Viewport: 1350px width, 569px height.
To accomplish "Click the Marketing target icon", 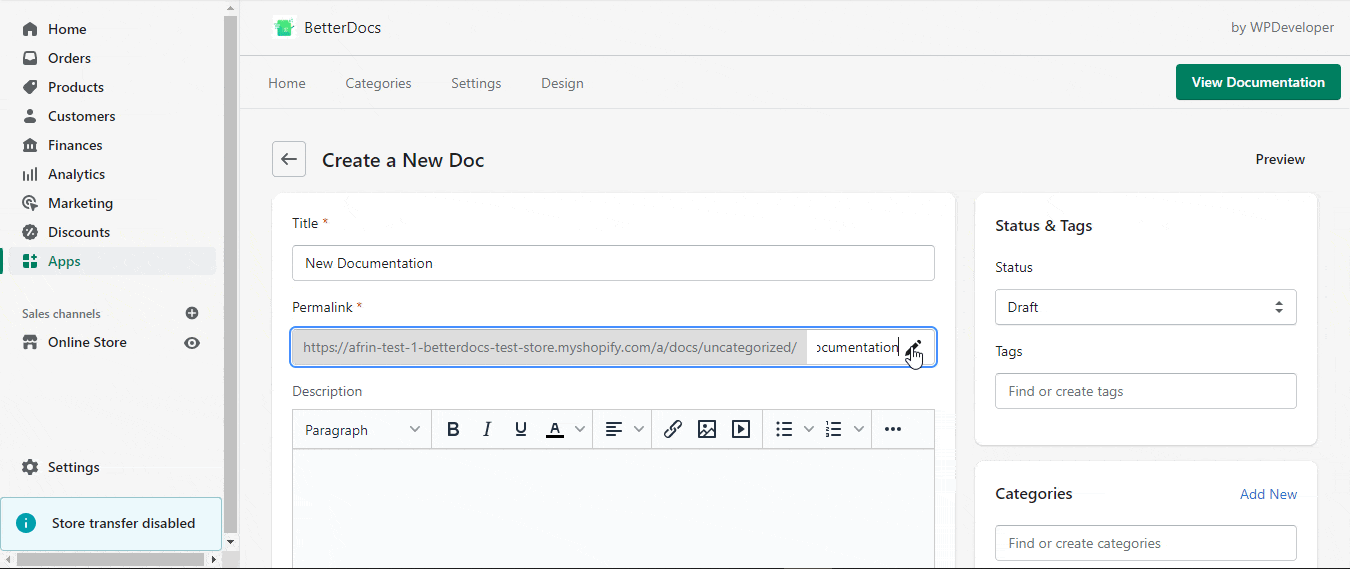I will (30, 203).
